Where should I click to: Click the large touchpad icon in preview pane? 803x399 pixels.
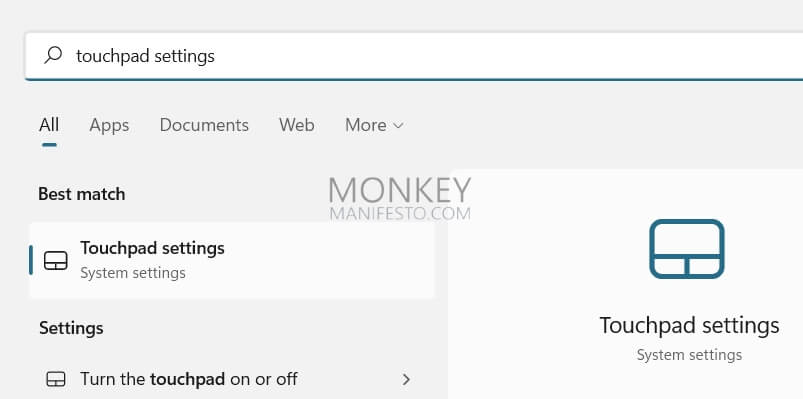coord(687,249)
